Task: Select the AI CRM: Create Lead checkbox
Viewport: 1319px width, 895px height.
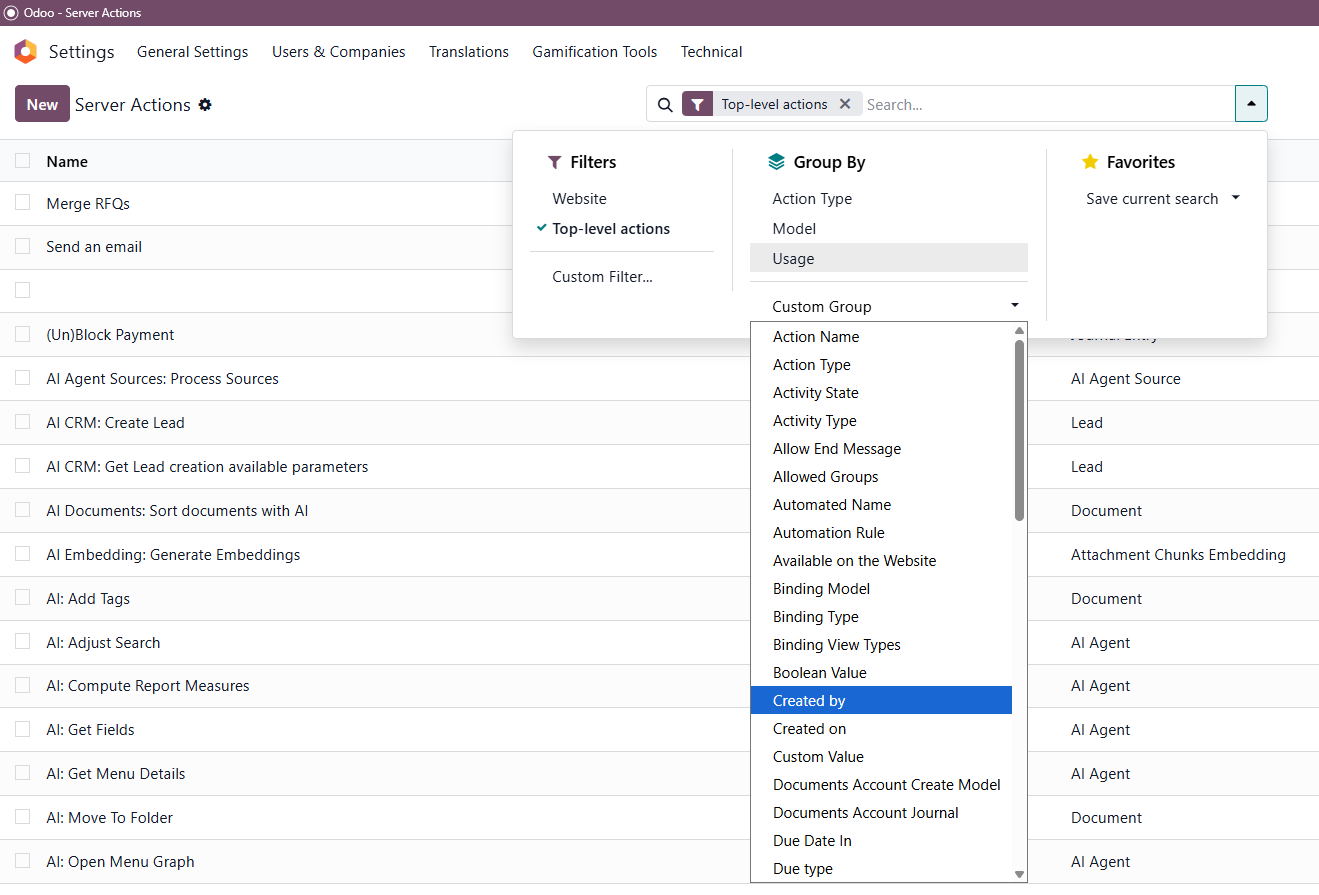Action: click(23, 422)
